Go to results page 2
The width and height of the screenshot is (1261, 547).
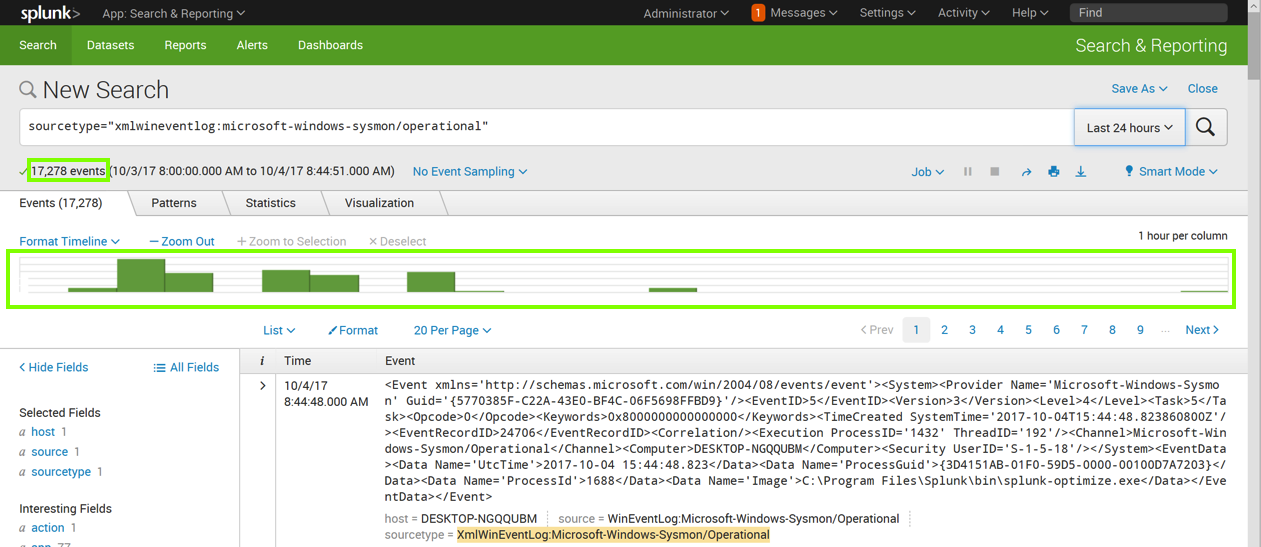(x=944, y=330)
